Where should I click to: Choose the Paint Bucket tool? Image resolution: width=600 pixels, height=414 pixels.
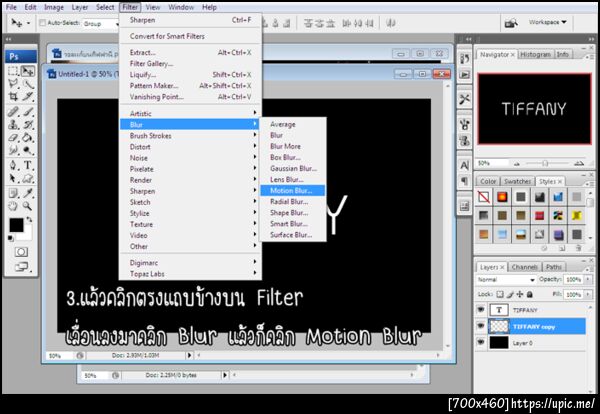click(28, 137)
